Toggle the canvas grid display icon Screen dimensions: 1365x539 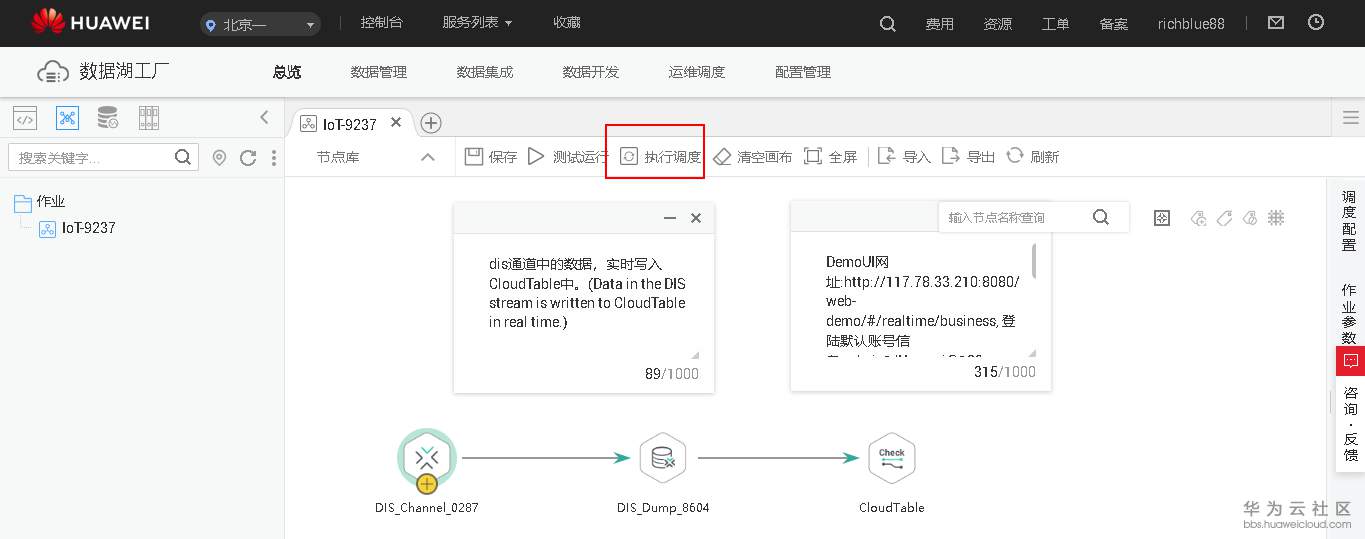[x=1276, y=218]
